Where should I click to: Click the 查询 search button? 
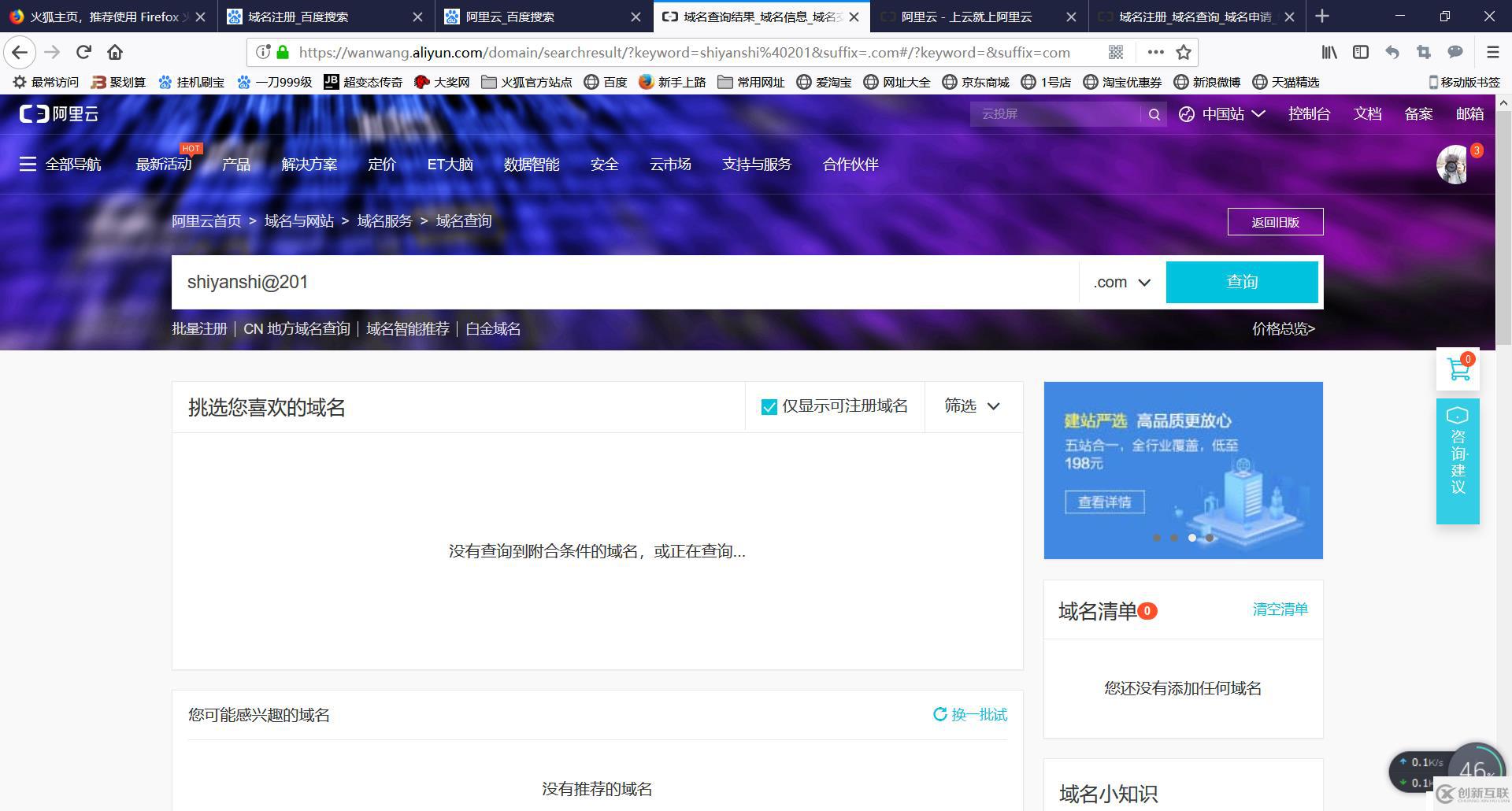(1242, 282)
